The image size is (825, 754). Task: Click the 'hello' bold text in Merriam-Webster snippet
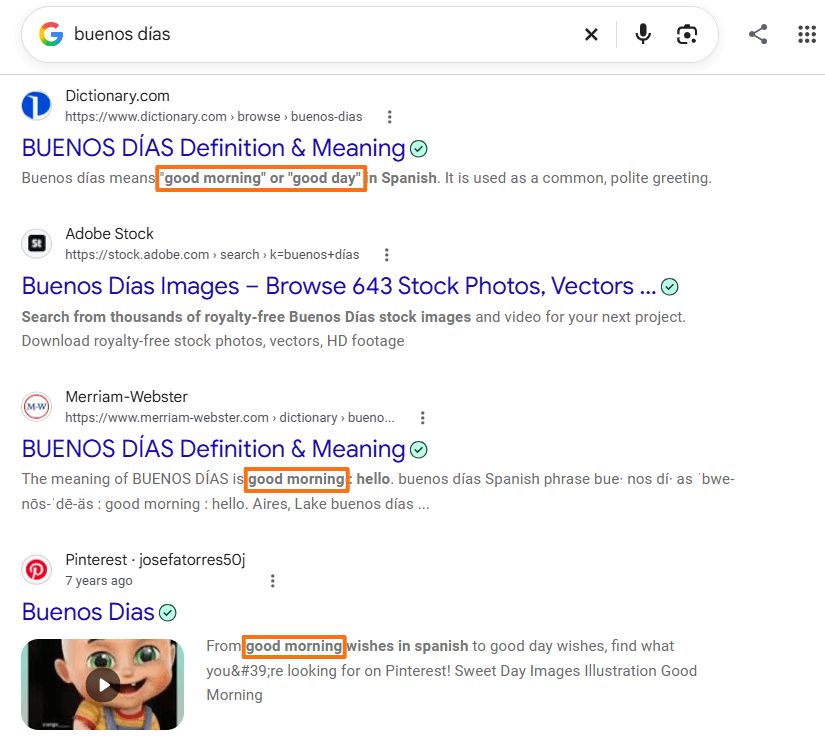[373, 479]
